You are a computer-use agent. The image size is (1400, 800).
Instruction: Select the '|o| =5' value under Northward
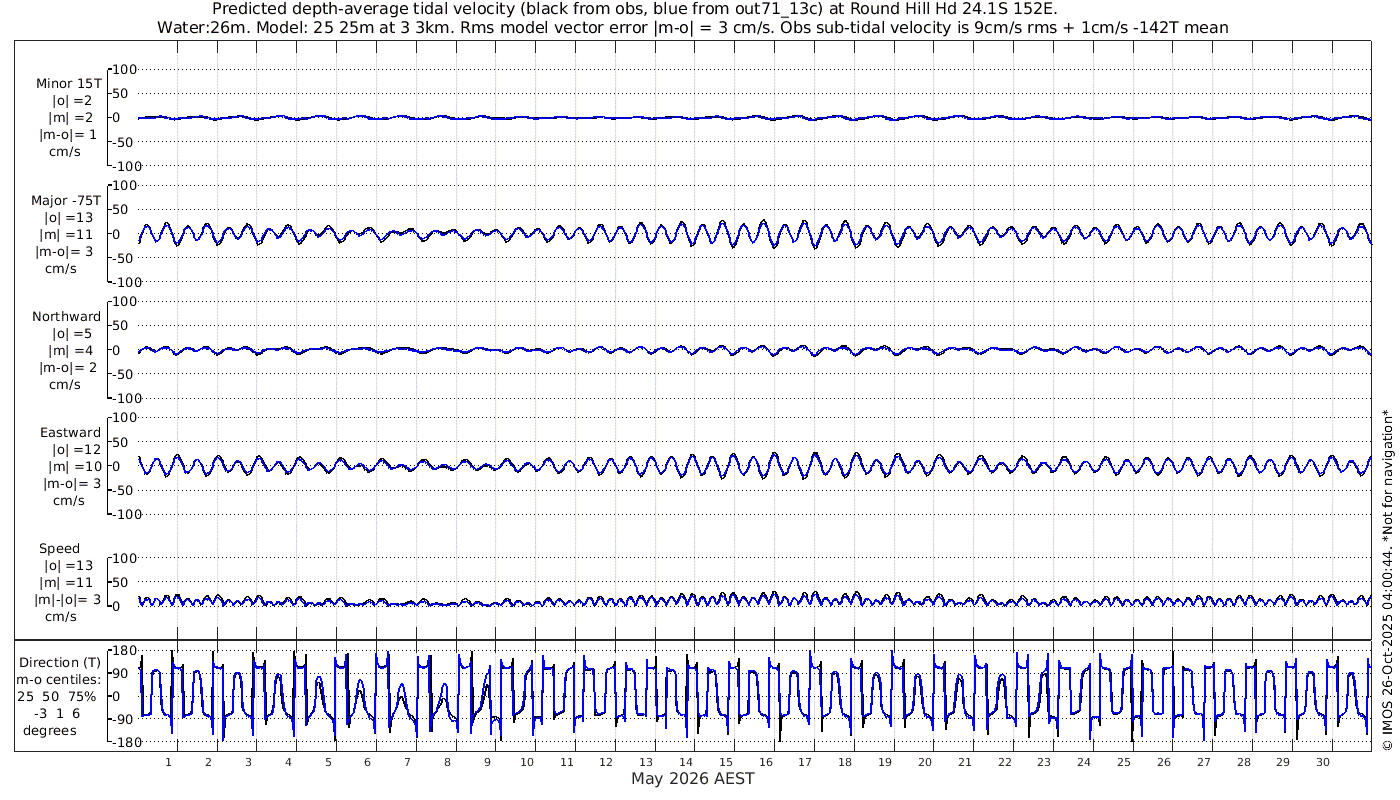tap(72, 333)
